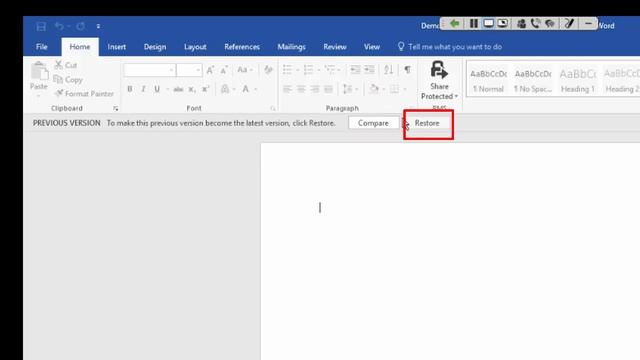640x360 pixels.
Task: Switch to the Design tab
Action: (x=155, y=47)
